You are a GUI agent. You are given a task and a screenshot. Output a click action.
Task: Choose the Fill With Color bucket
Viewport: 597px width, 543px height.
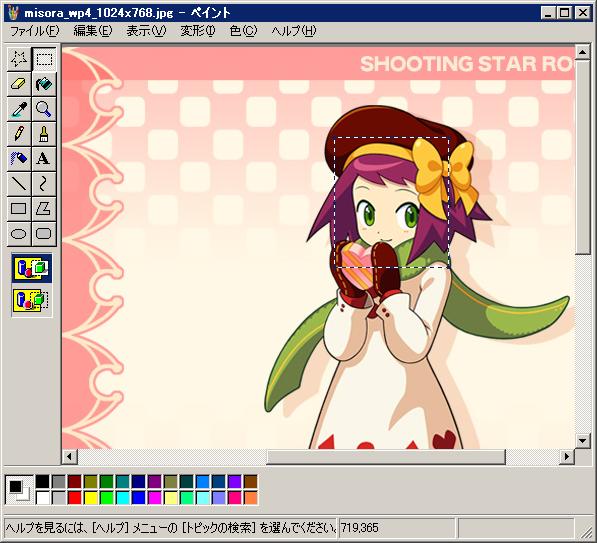pos(44,84)
